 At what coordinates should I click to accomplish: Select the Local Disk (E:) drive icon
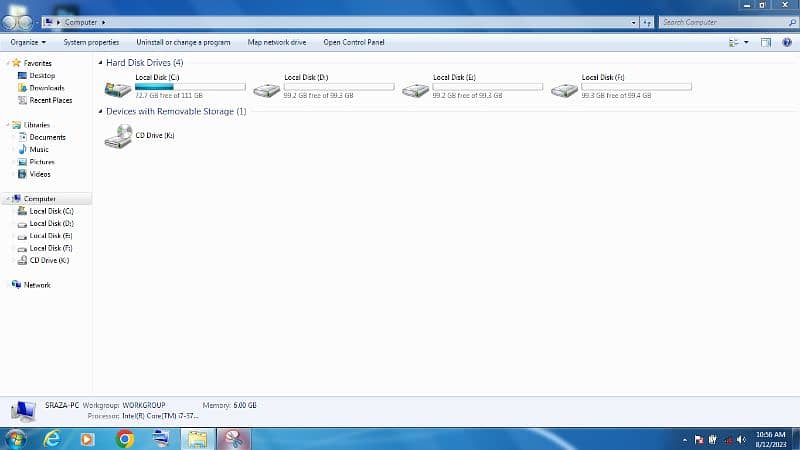(x=415, y=89)
